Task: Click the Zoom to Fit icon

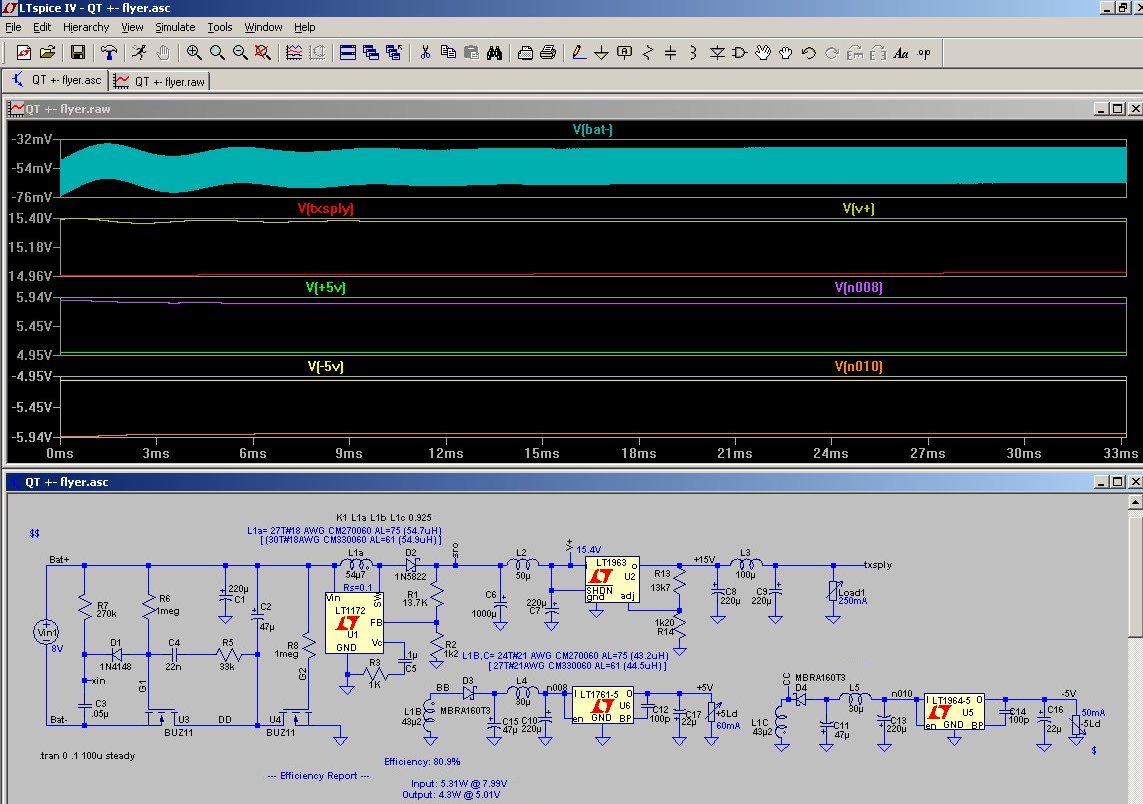Action: click(262, 52)
